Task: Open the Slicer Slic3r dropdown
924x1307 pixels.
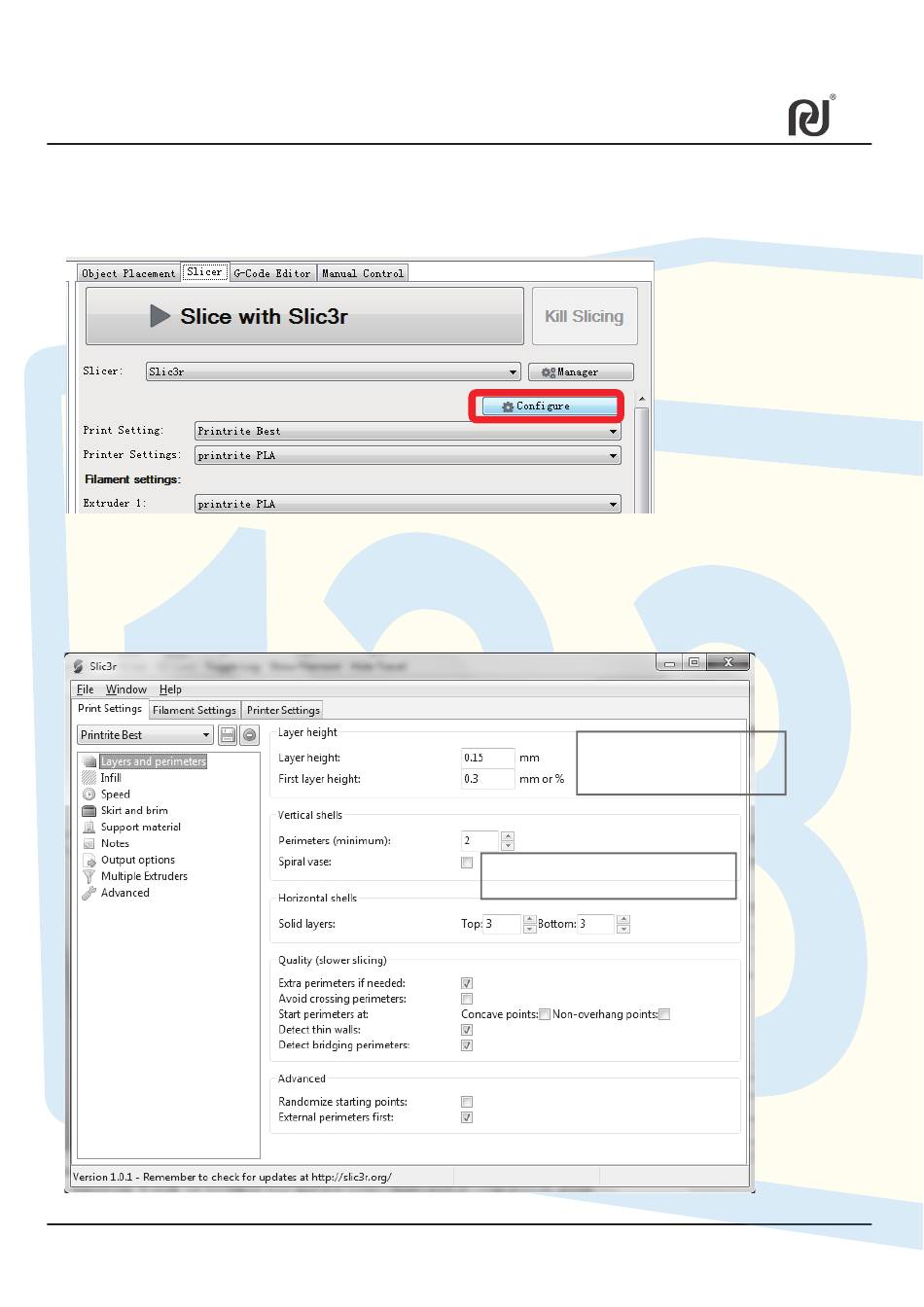Action: click(x=334, y=371)
